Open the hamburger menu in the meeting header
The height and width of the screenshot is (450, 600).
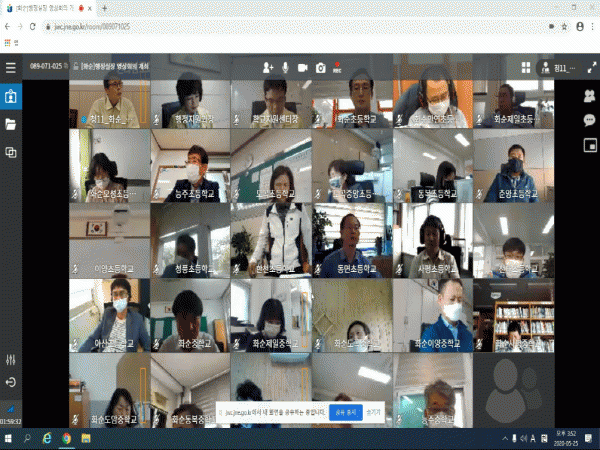click(x=11, y=67)
